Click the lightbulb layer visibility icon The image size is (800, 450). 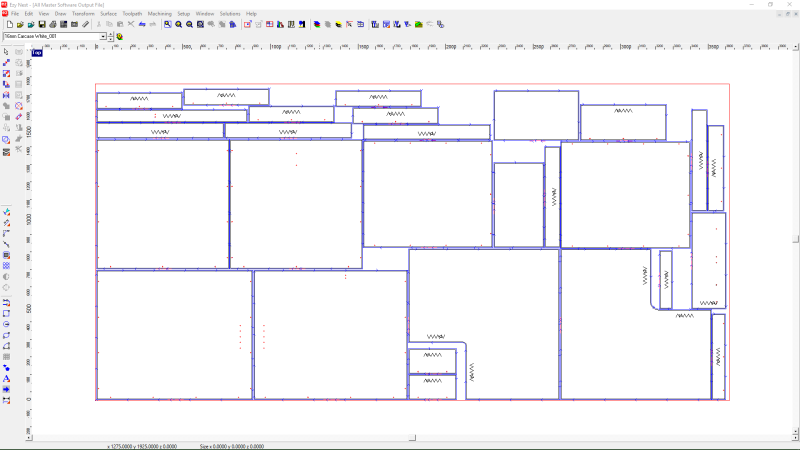click(120, 36)
